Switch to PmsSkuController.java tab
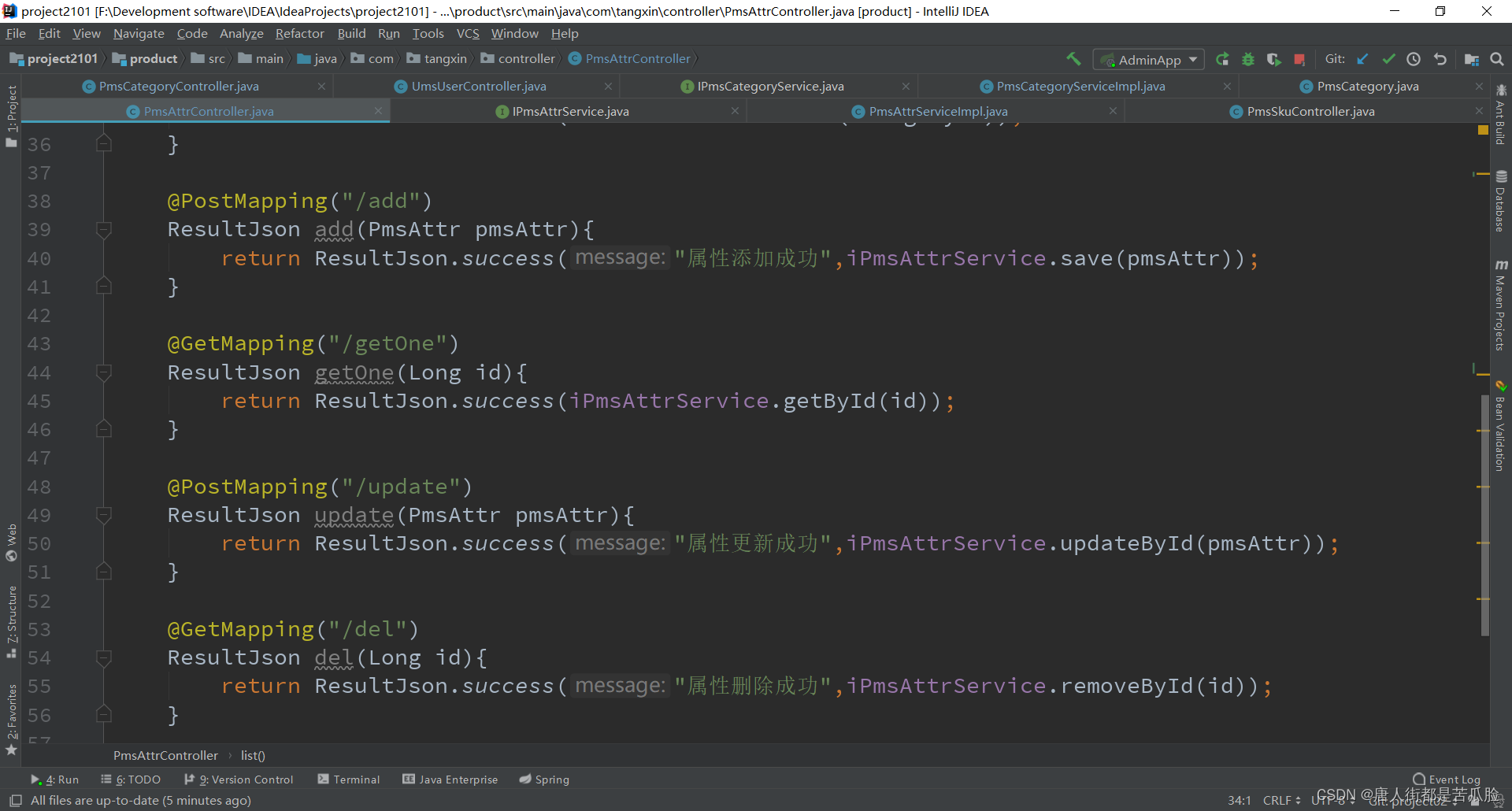 click(x=1310, y=111)
